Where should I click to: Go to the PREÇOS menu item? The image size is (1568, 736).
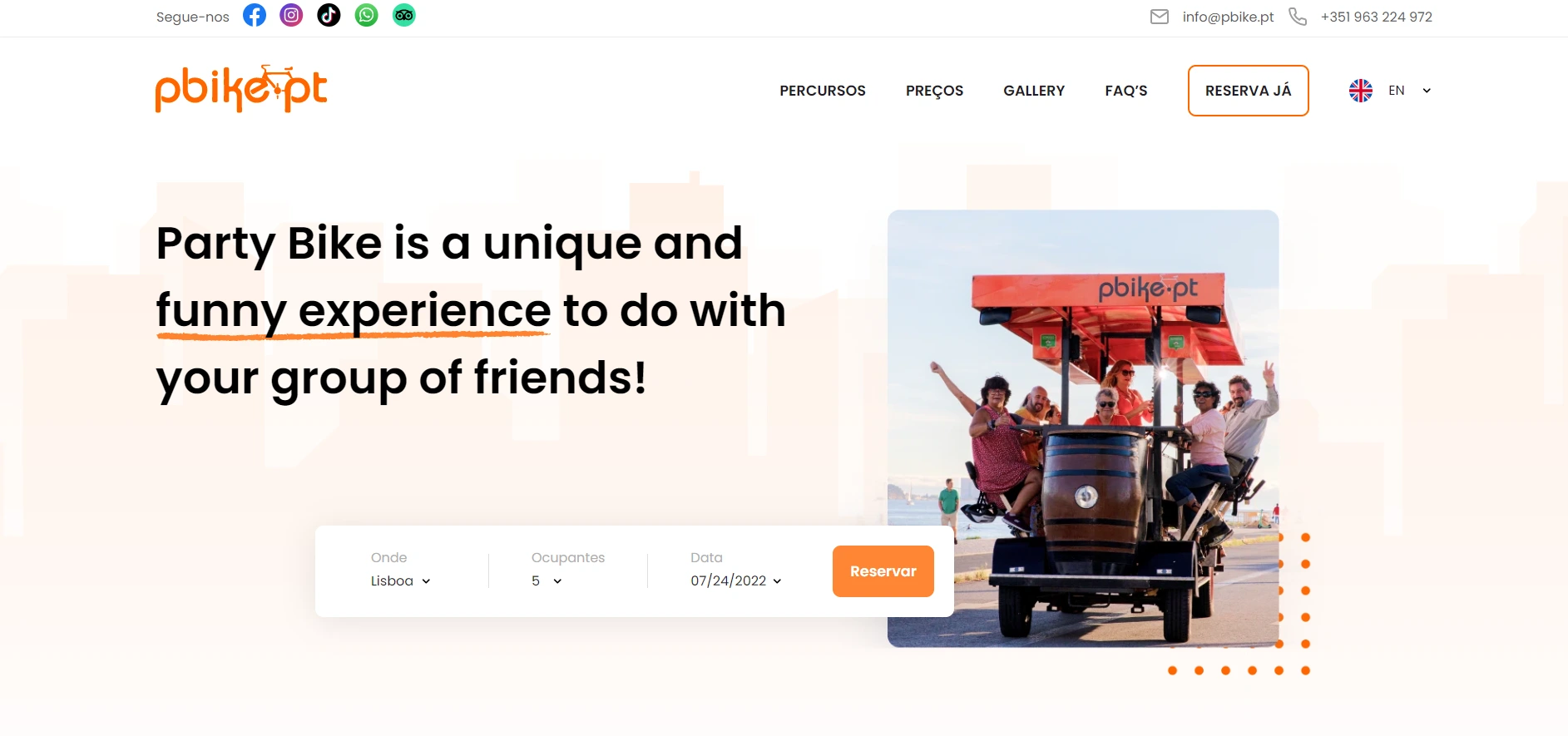coord(934,91)
